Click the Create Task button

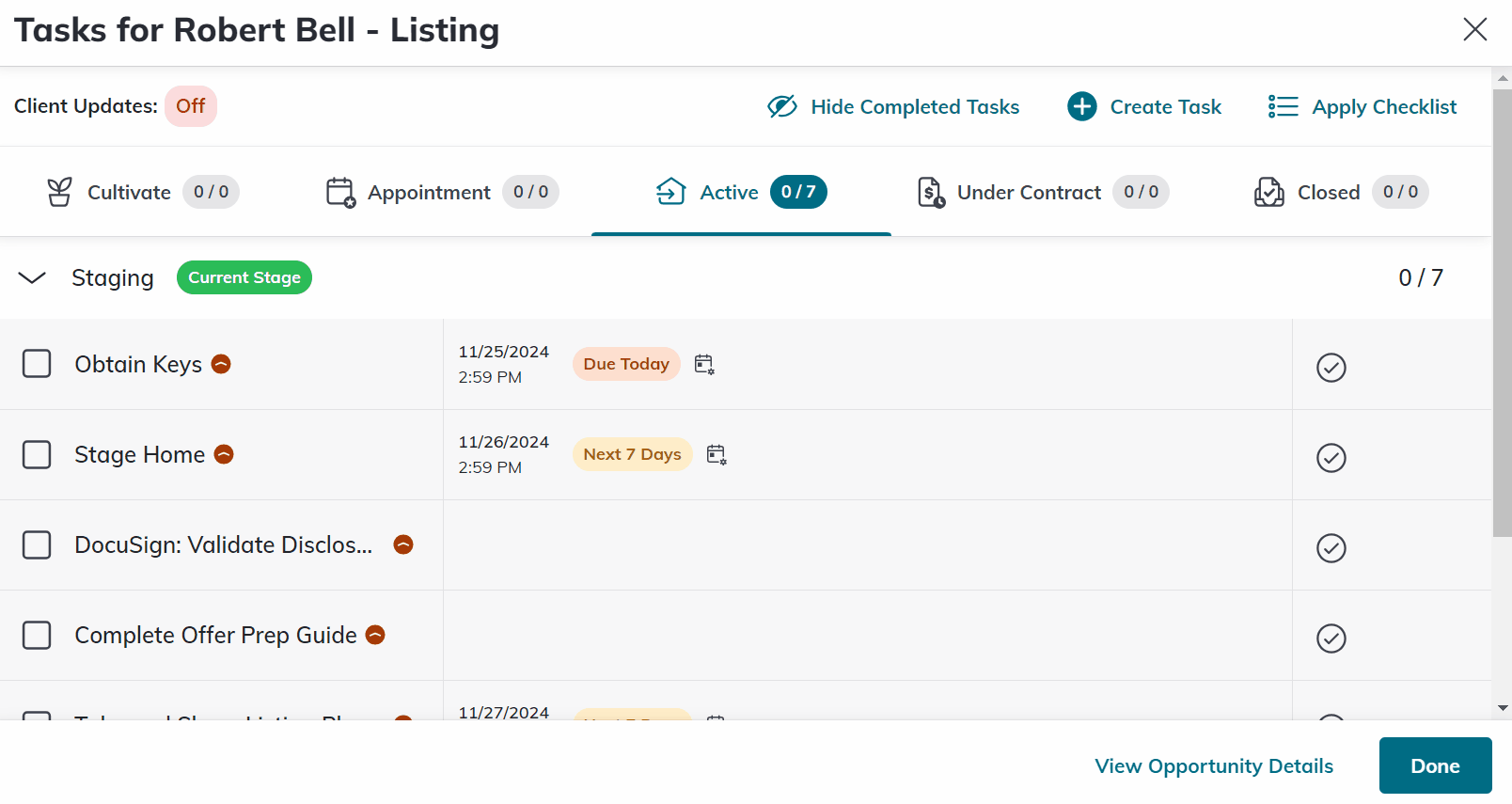click(1144, 107)
